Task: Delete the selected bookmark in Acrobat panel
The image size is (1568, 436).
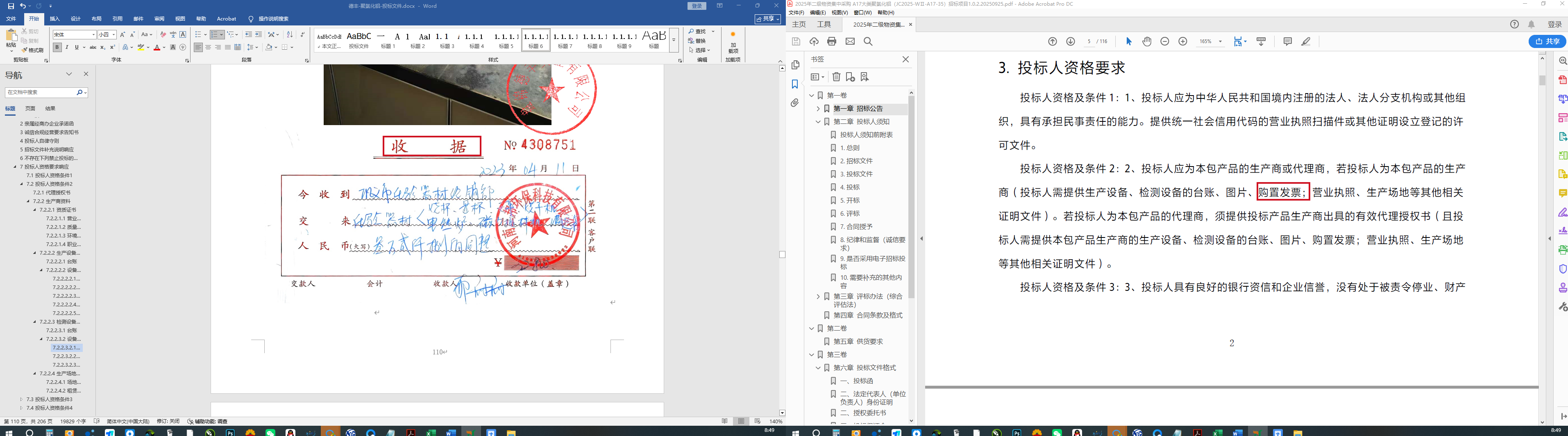Action: [836, 77]
